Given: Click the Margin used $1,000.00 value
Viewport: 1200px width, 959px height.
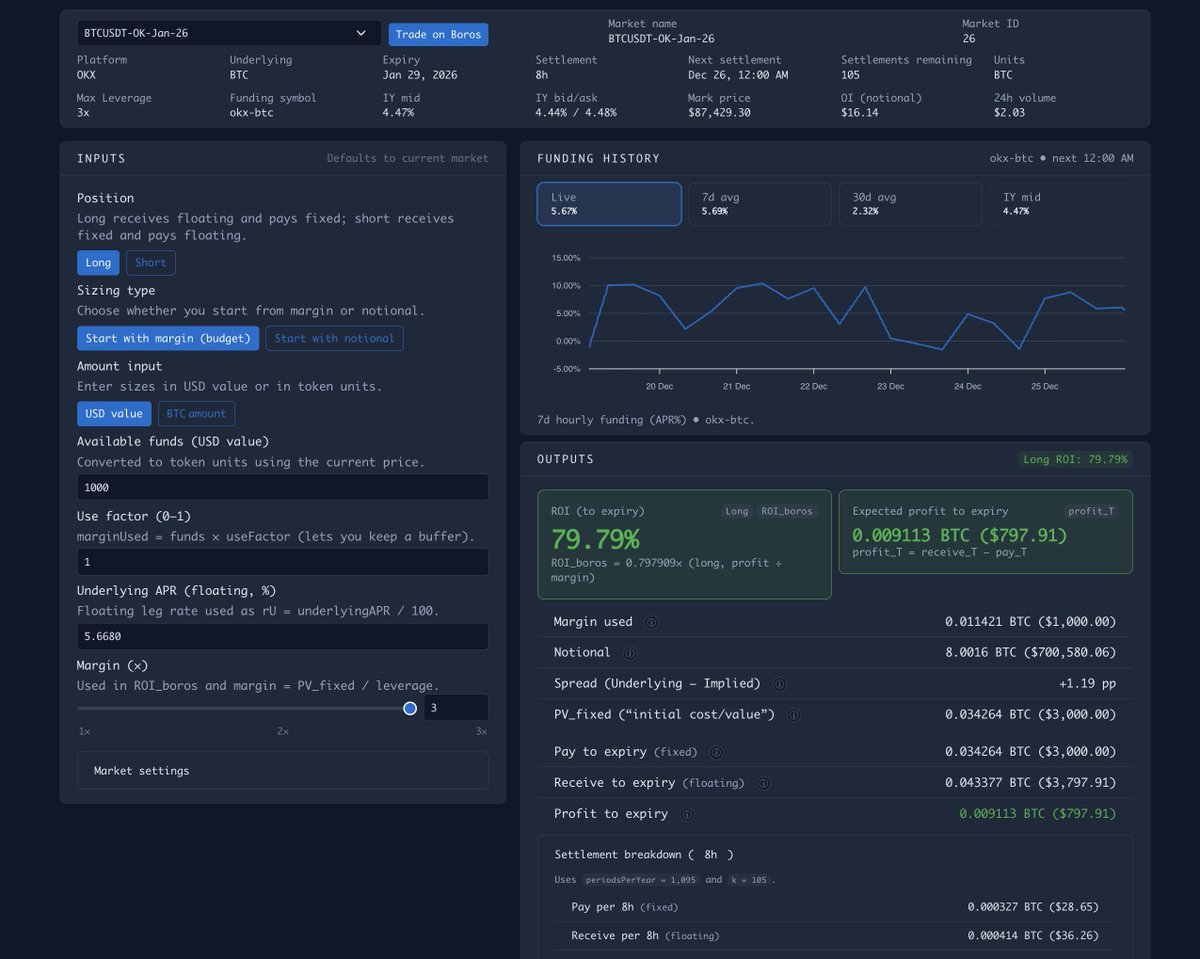Looking at the screenshot, I should click(1030, 622).
